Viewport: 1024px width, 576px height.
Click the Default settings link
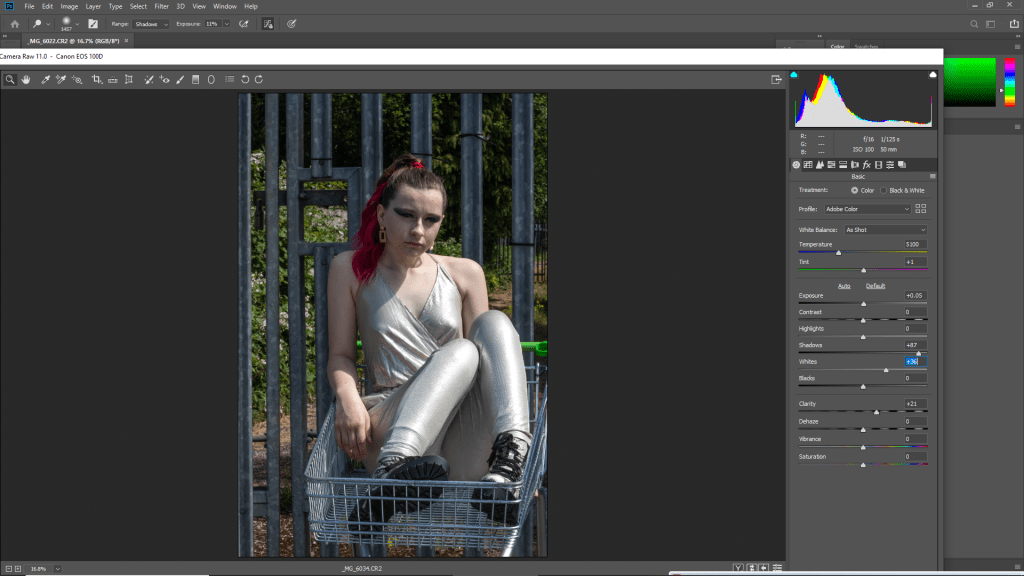point(875,286)
